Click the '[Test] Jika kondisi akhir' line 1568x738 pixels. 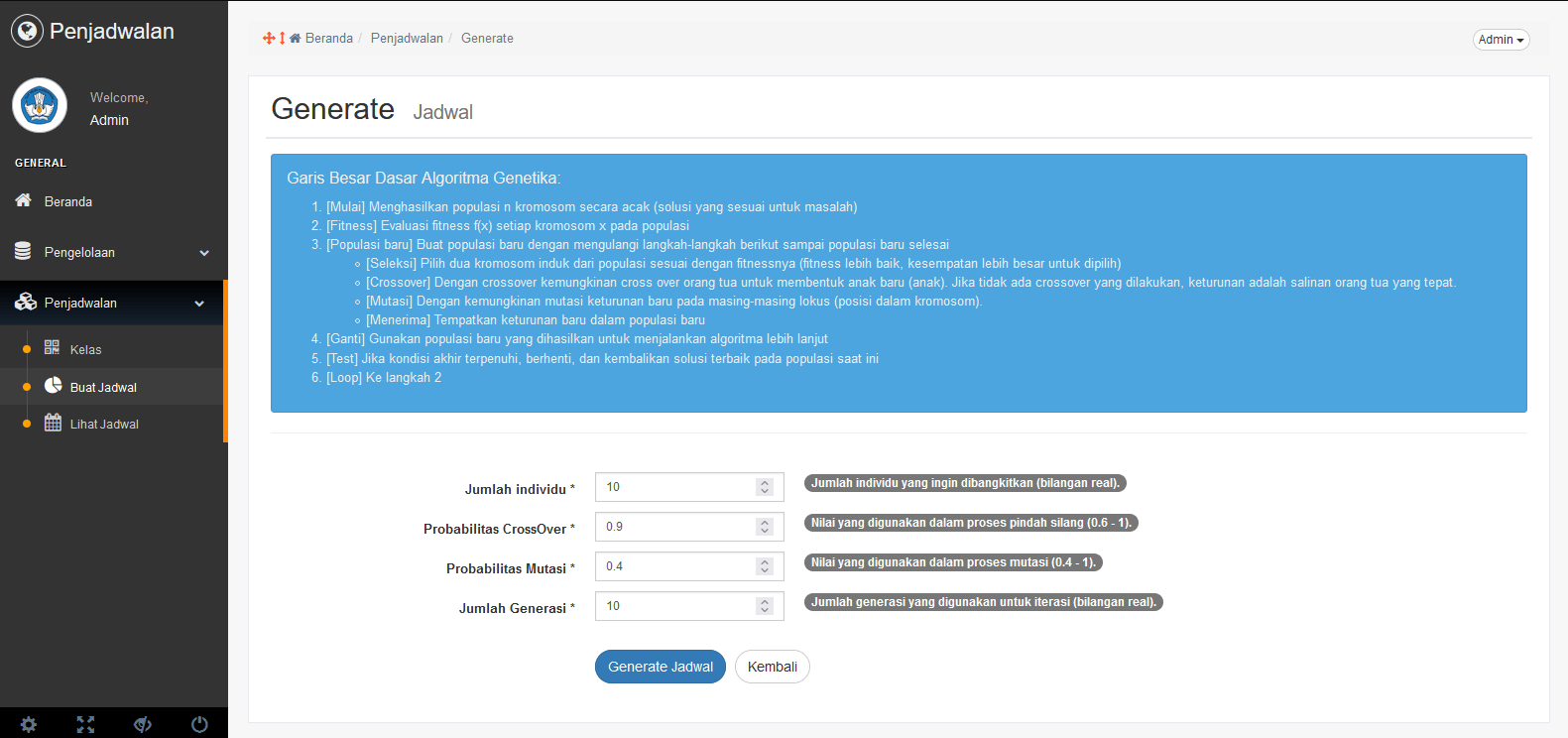pos(602,359)
